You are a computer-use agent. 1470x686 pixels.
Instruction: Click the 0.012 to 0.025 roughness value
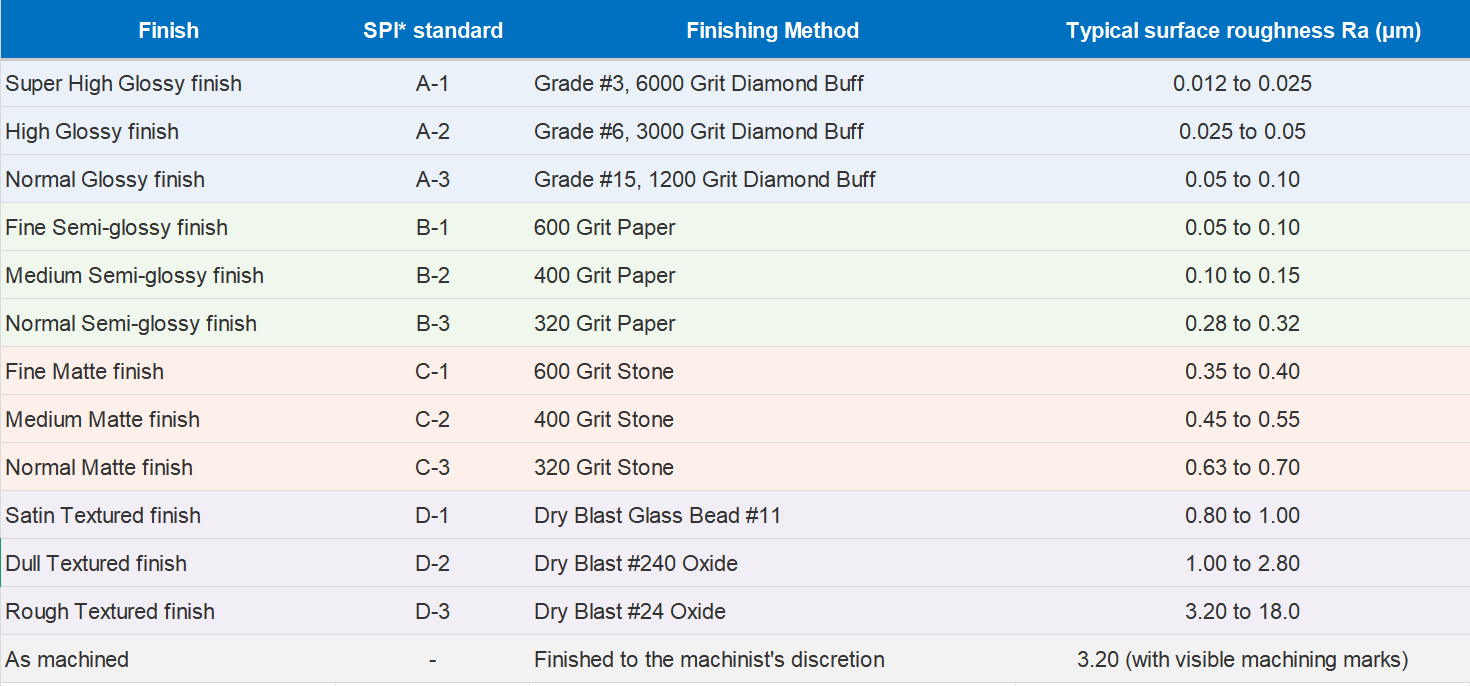point(1243,84)
